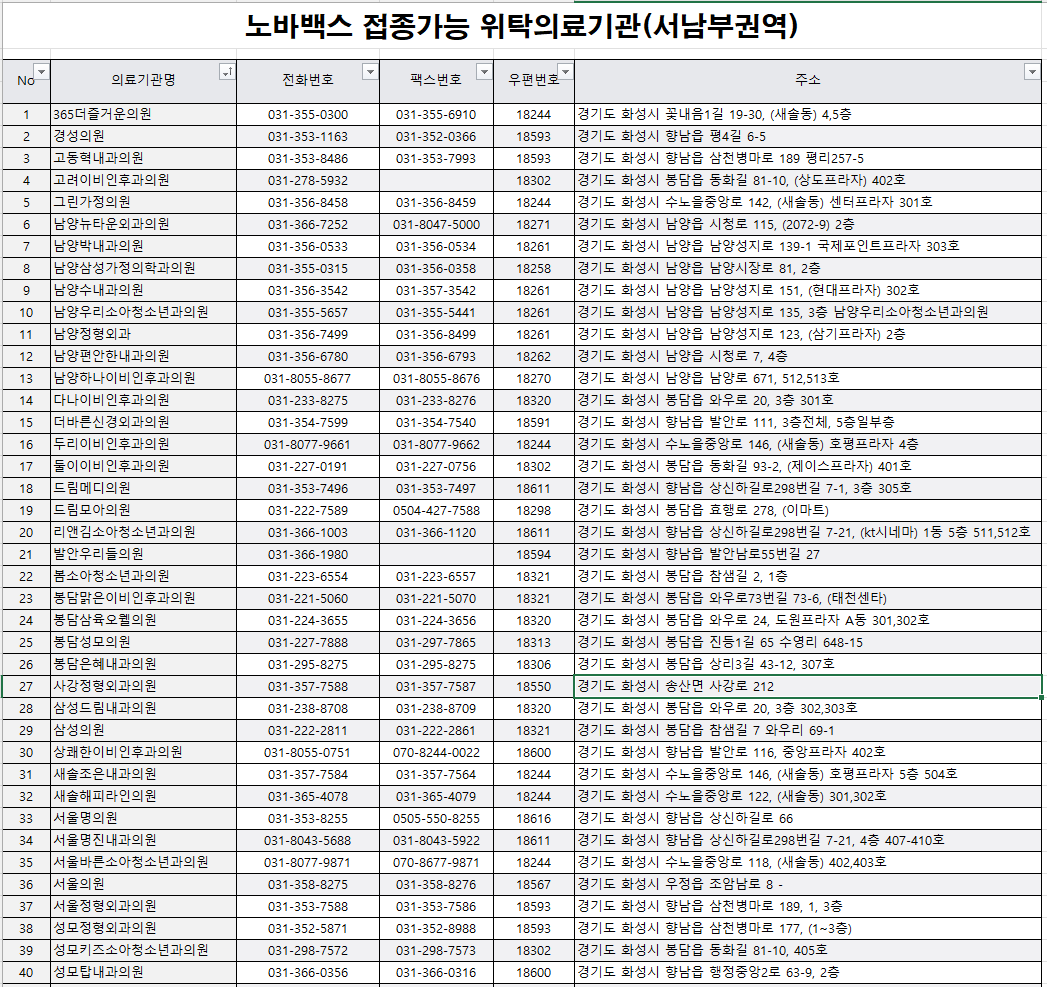Select cell 성모탑내과의원
Viewport: 1047px width, 987px height.
(x=144, y=972)
